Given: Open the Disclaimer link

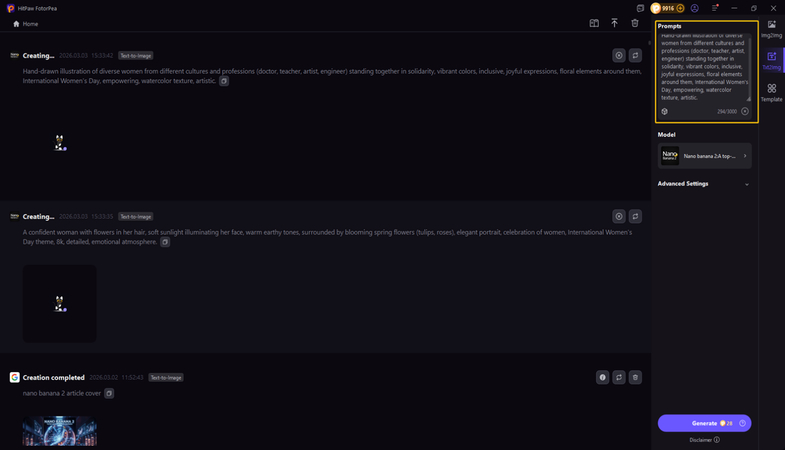Looking at the screenshot, I should (704, 440).
